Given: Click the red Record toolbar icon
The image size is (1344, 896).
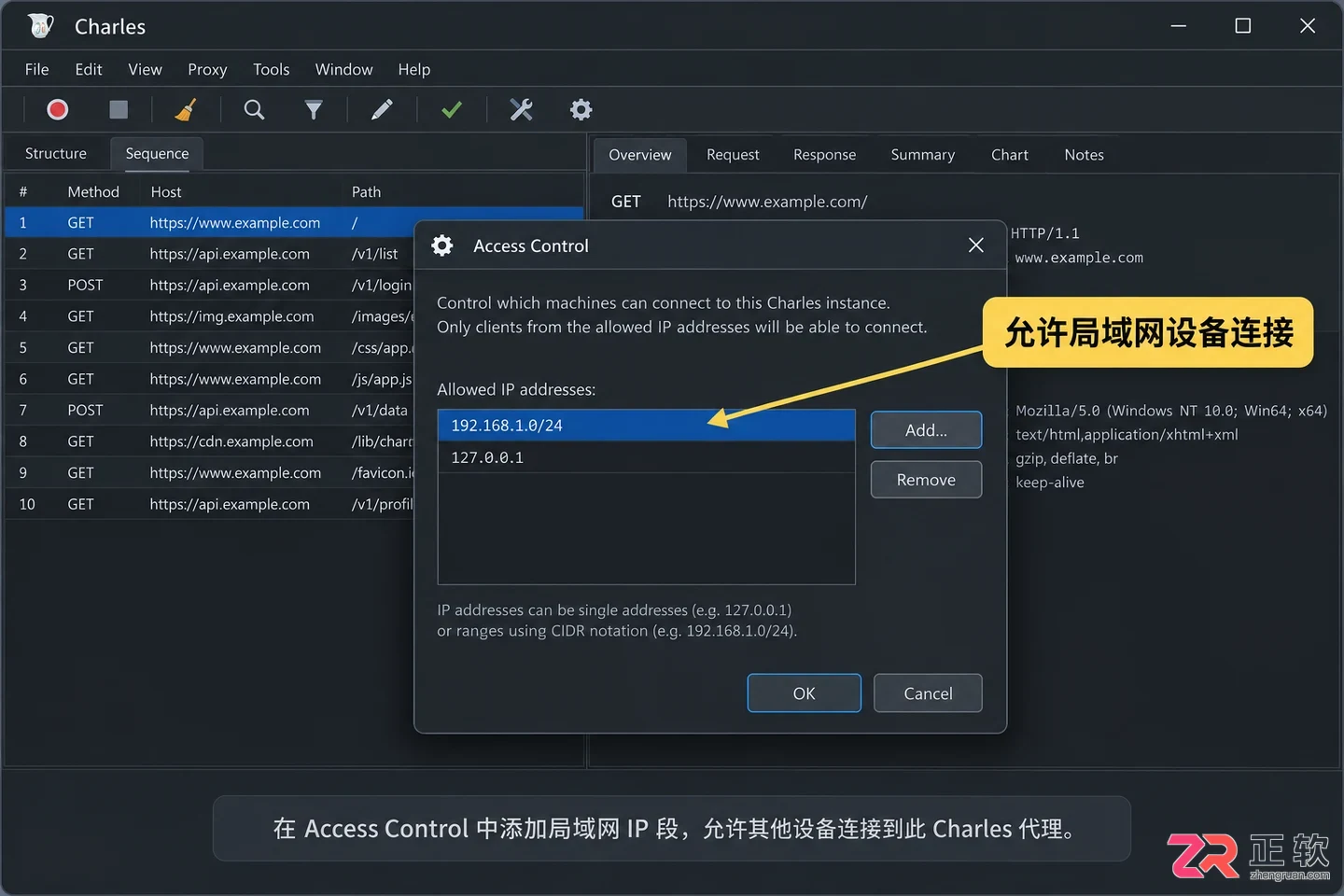Looking at the screenshot, I should (58, 110).
